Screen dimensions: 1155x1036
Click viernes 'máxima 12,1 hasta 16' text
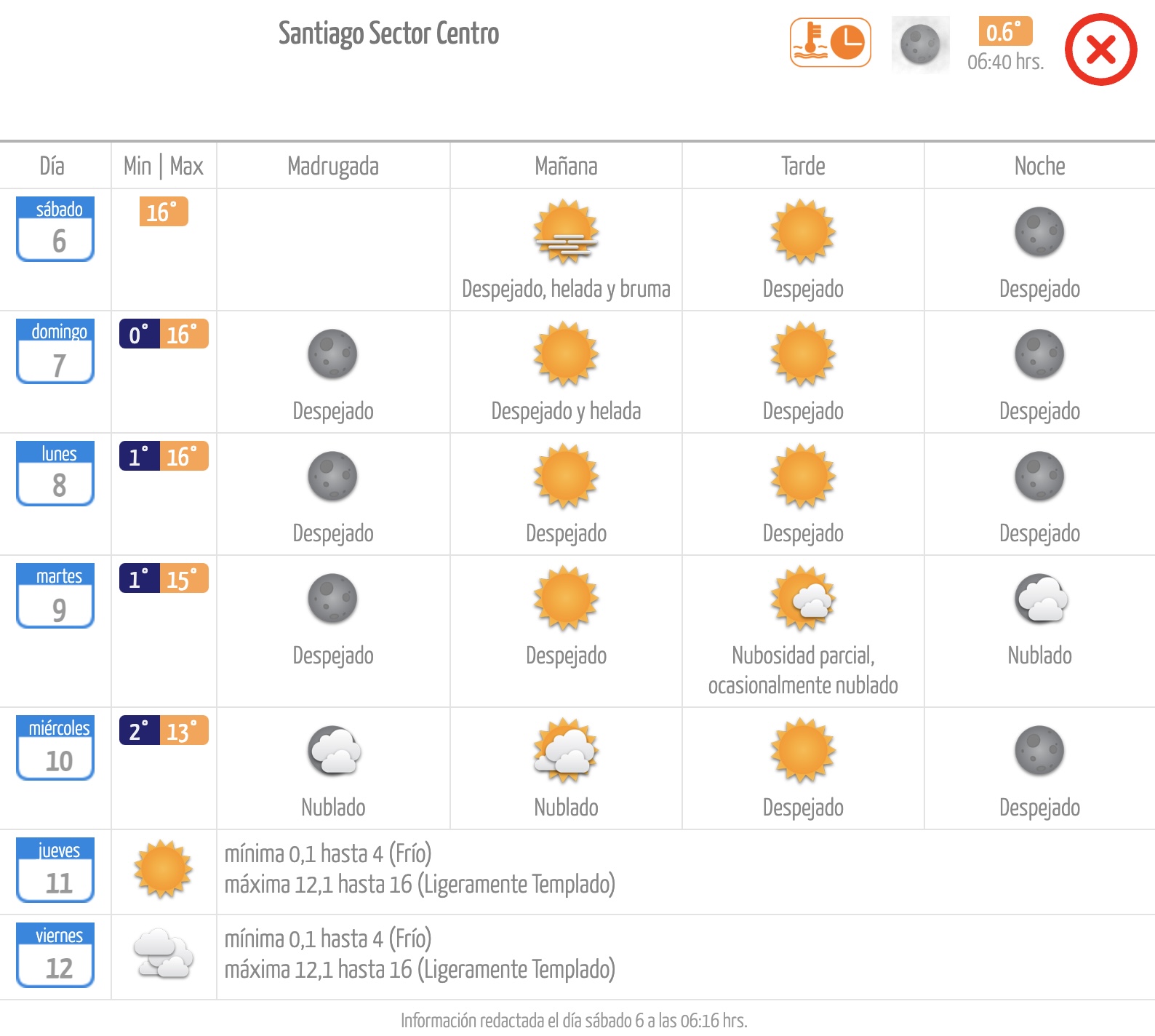pos(319,969)
